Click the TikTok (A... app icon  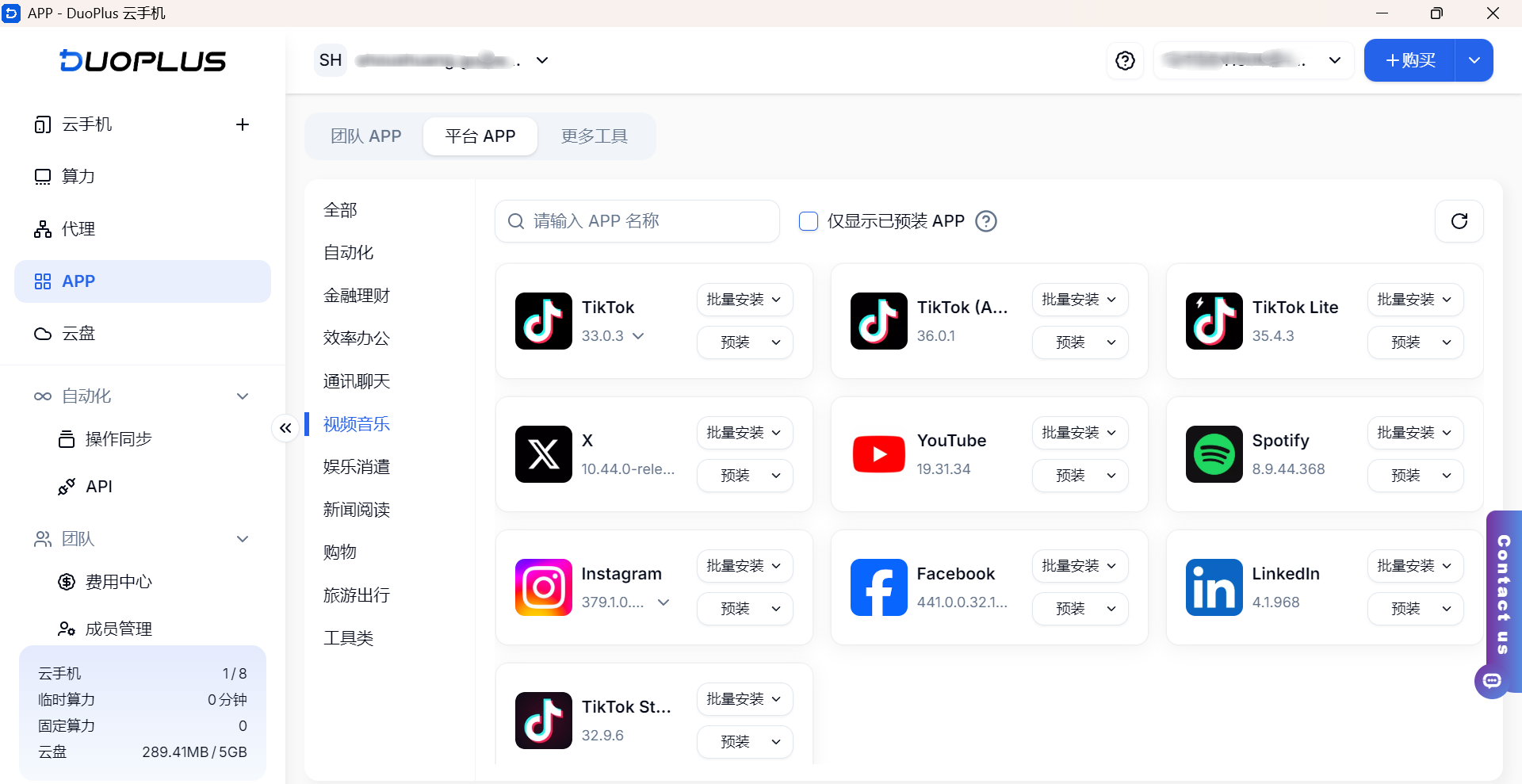point(878,321)
